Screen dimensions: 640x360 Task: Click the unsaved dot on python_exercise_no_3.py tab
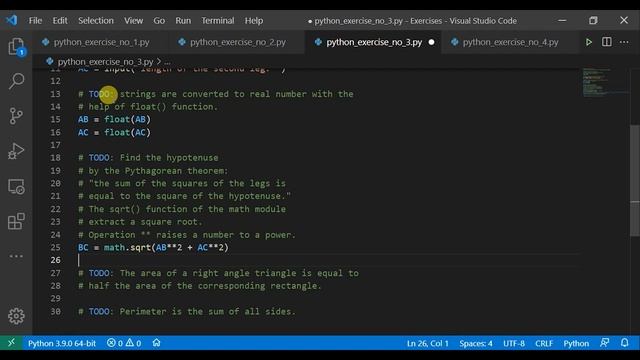[431, 42]
